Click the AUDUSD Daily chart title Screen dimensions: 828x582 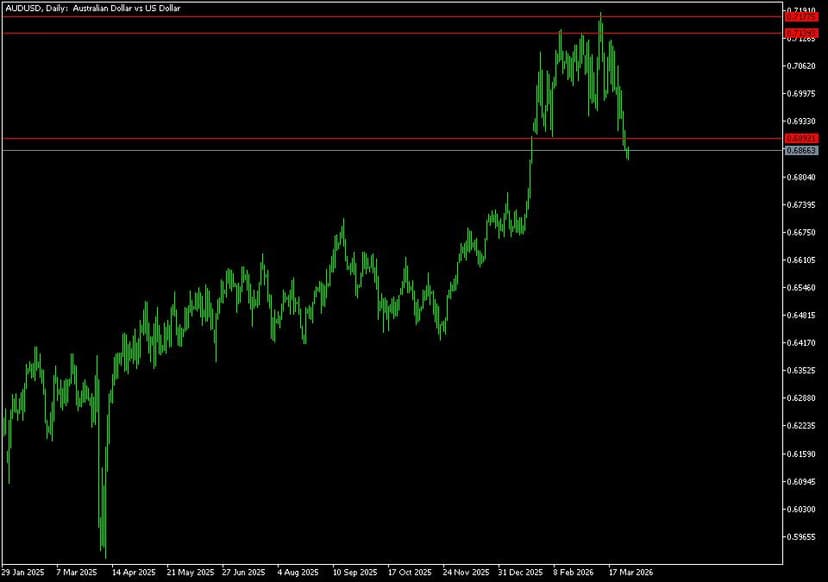click(x=82, y=8)
